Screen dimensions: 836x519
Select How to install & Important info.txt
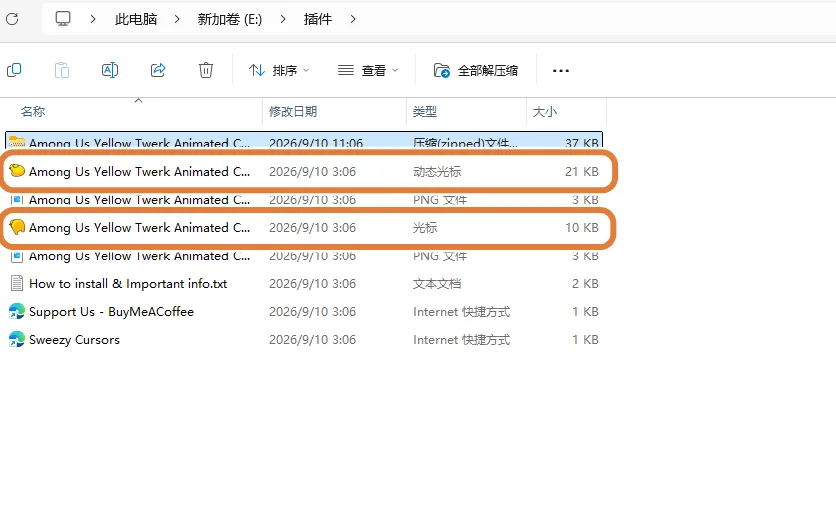pos(304,284)
